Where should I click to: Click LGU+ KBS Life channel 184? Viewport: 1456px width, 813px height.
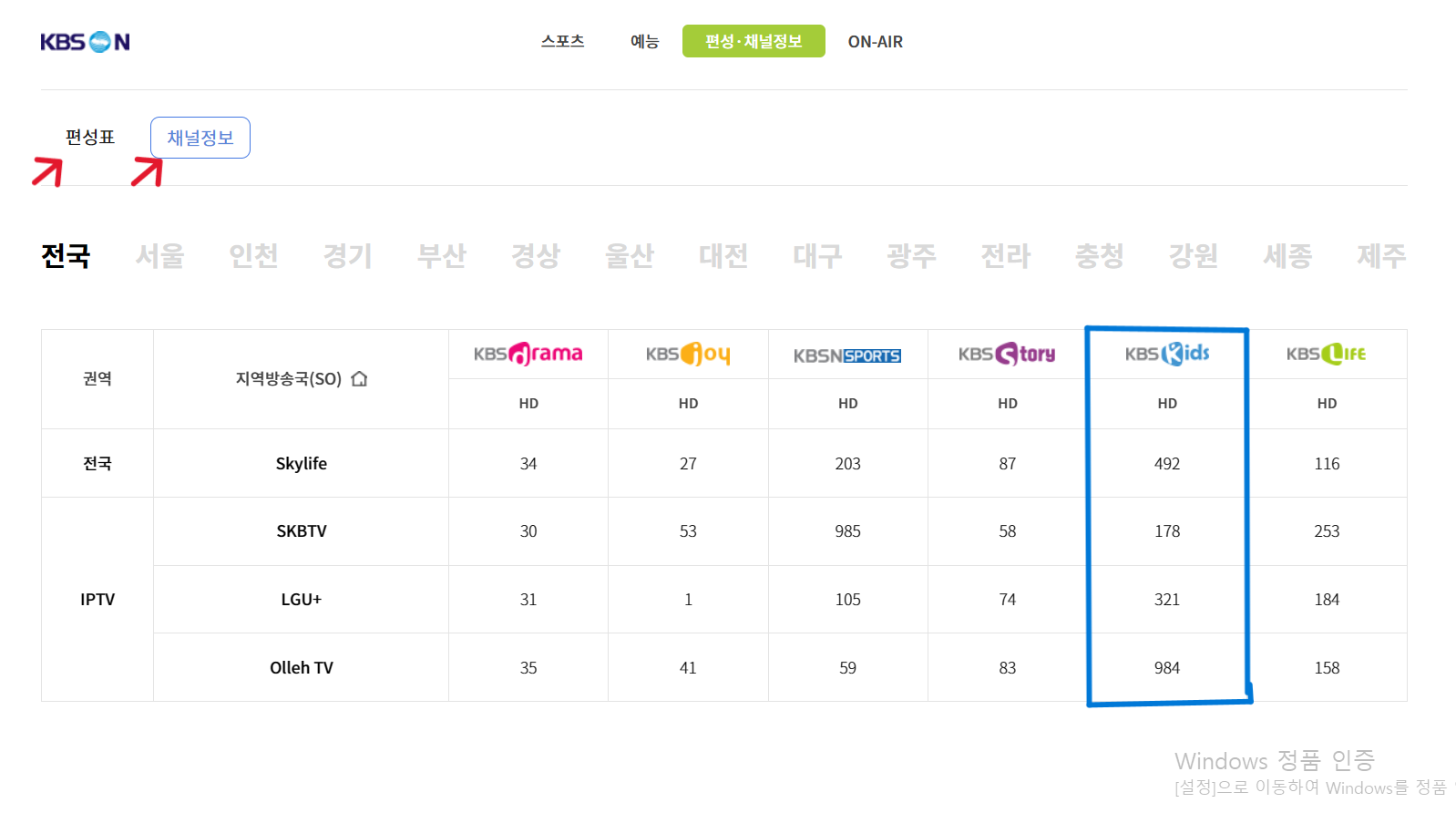click(1327, 599)
